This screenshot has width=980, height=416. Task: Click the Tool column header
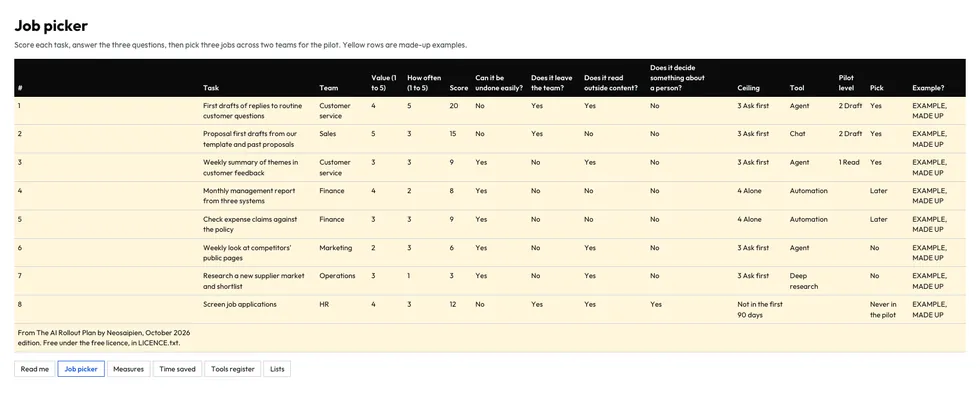click(x=797, y=88)
